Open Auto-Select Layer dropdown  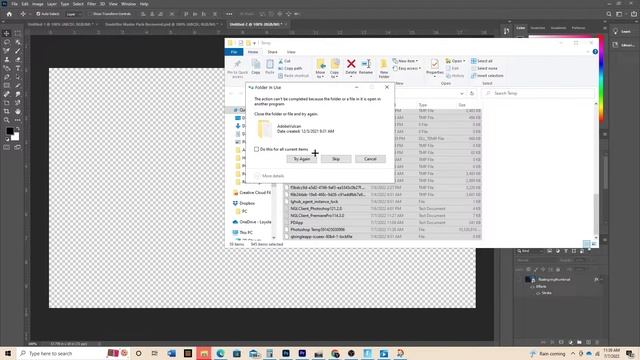[x=74, y=14]
